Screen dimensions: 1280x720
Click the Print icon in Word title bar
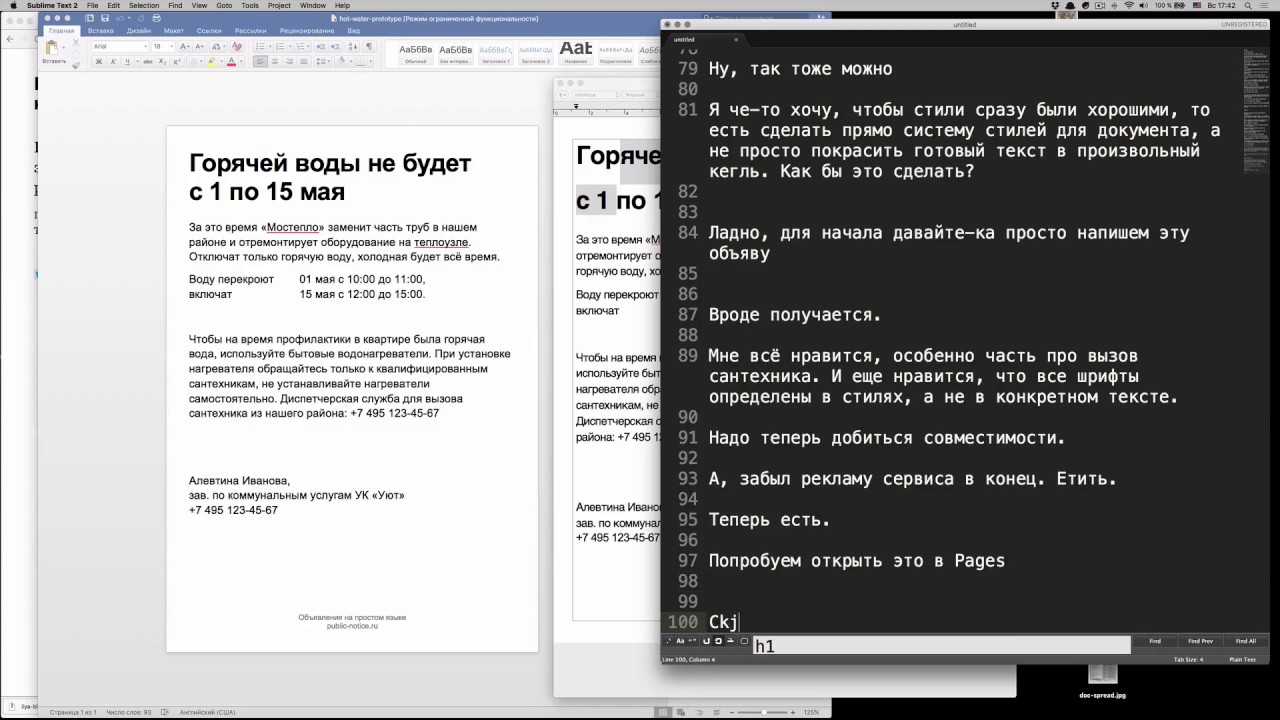pos(156,18)
